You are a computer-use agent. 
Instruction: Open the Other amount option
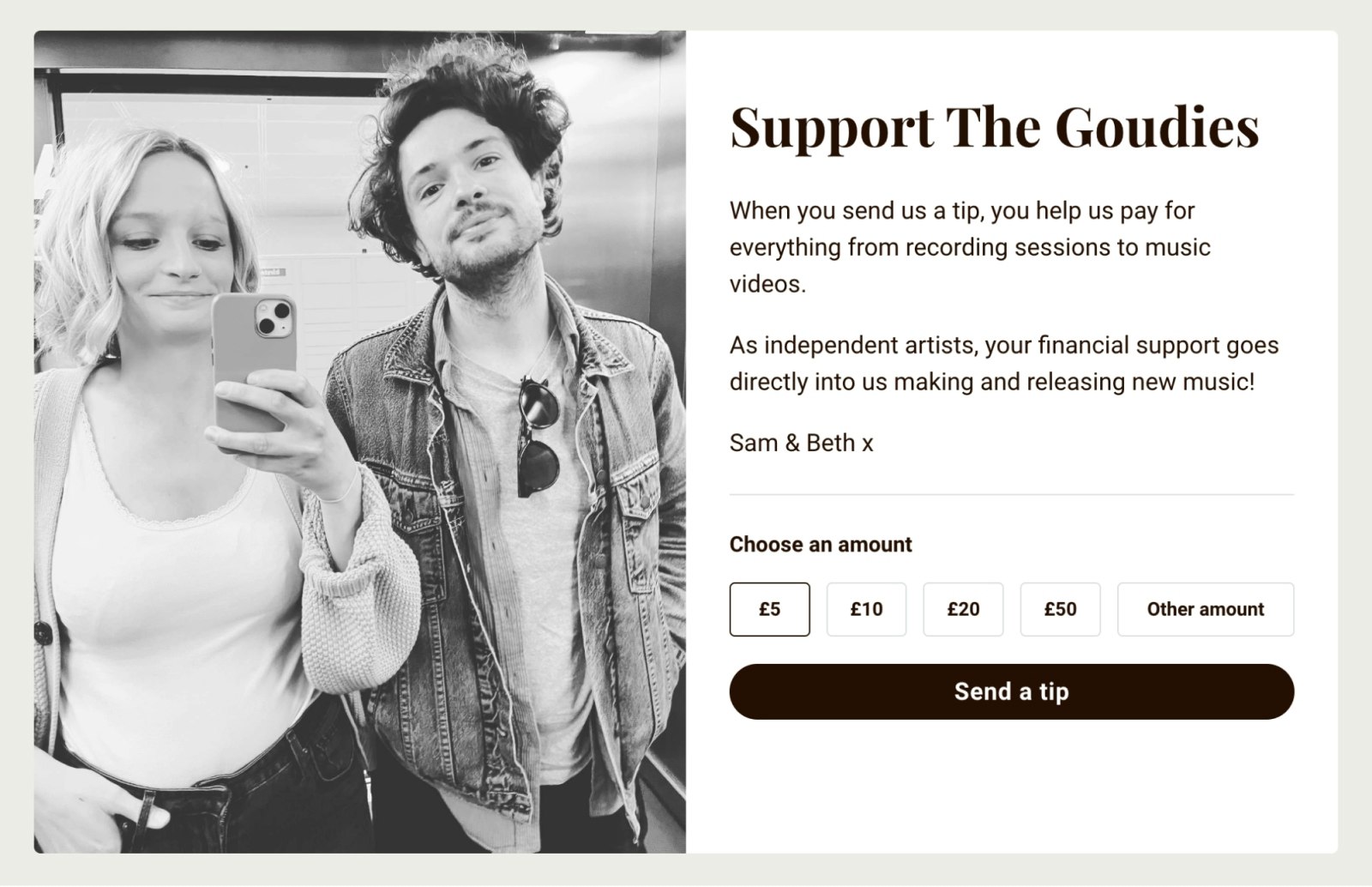click(1205, 609)
